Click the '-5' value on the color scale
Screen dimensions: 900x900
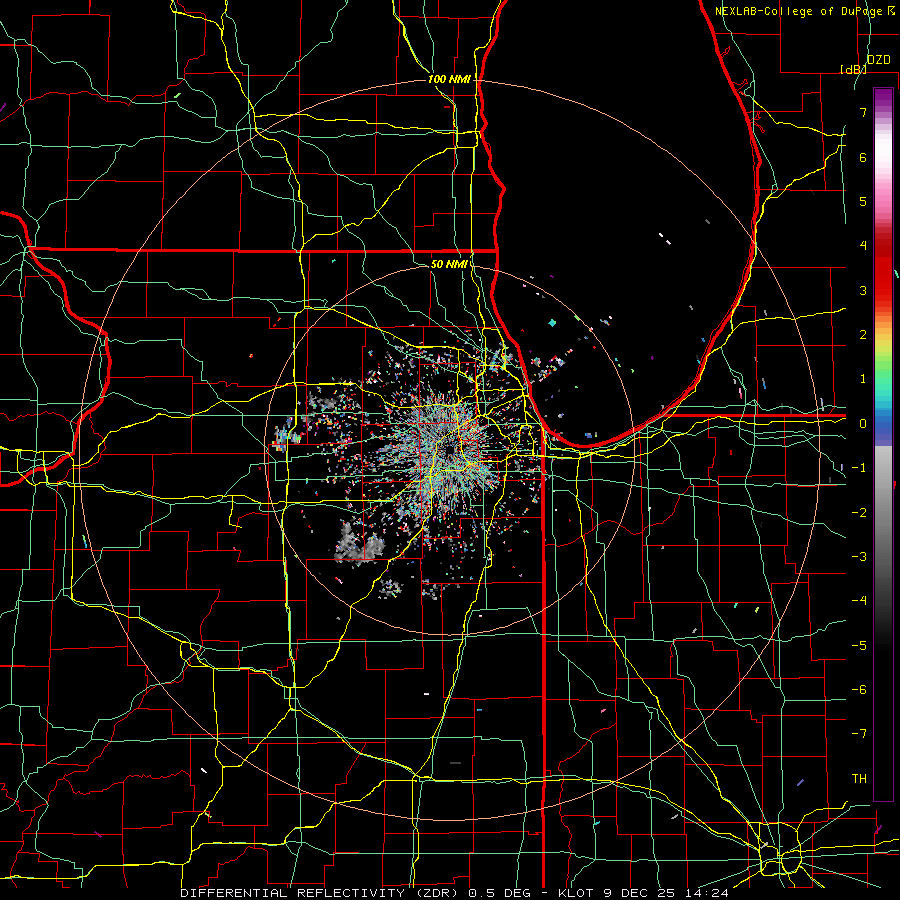pos(859,646)
